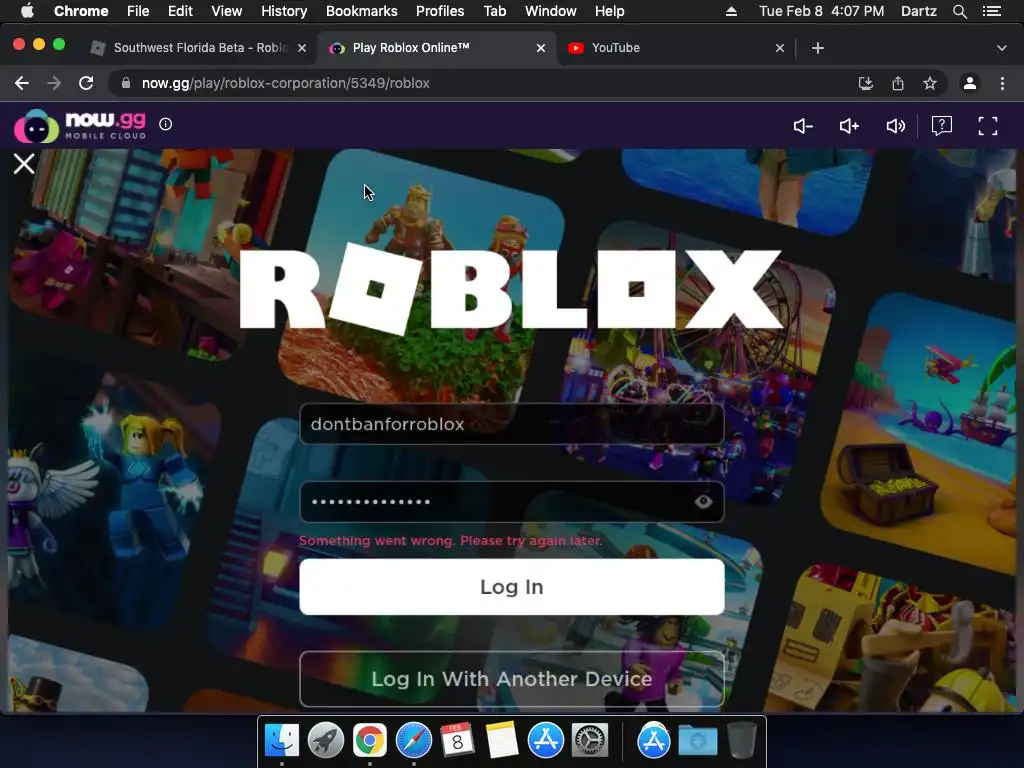
Task: Open the History menu
Action: tap(284, 11)
